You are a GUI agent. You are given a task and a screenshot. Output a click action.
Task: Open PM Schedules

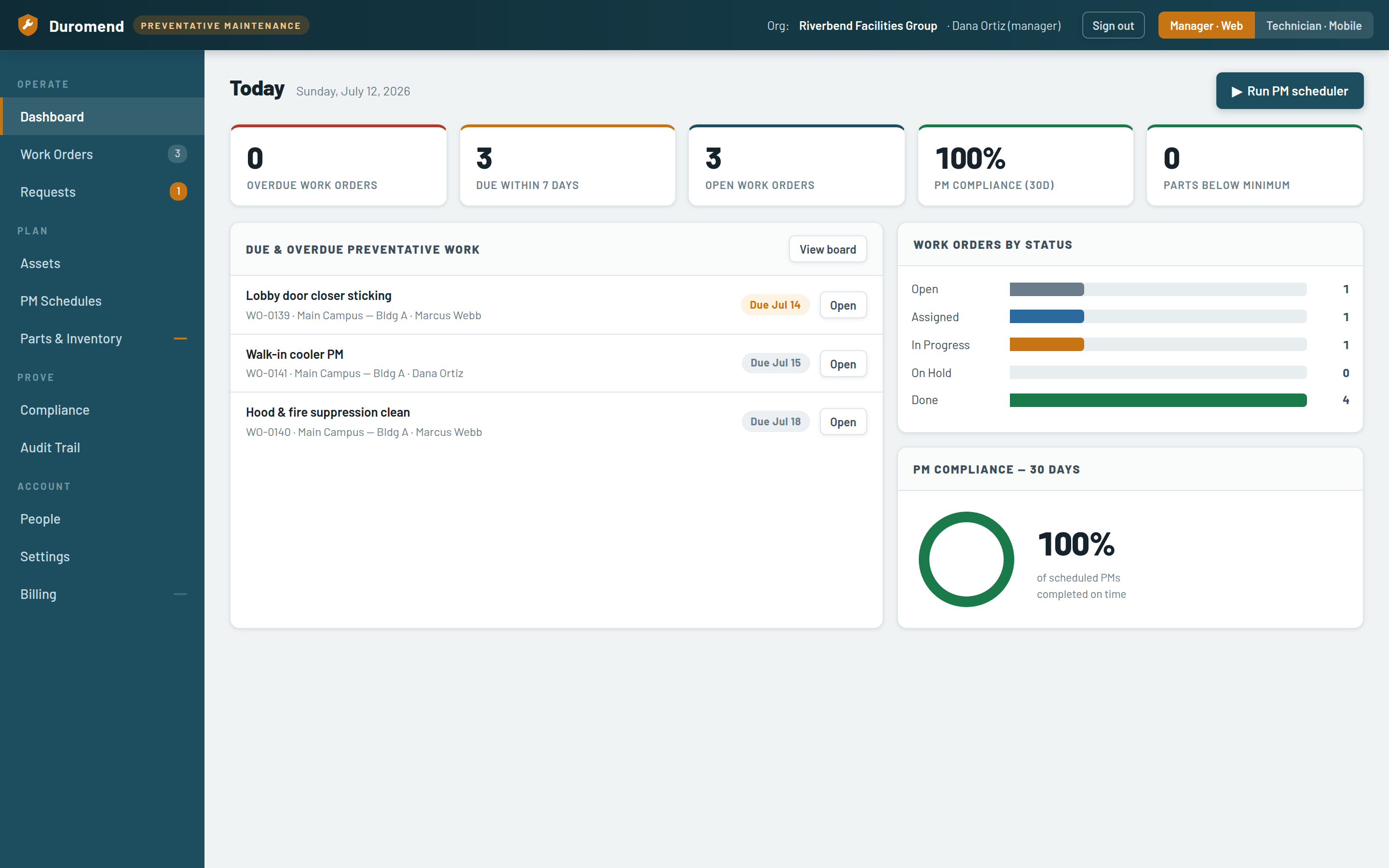102,301
